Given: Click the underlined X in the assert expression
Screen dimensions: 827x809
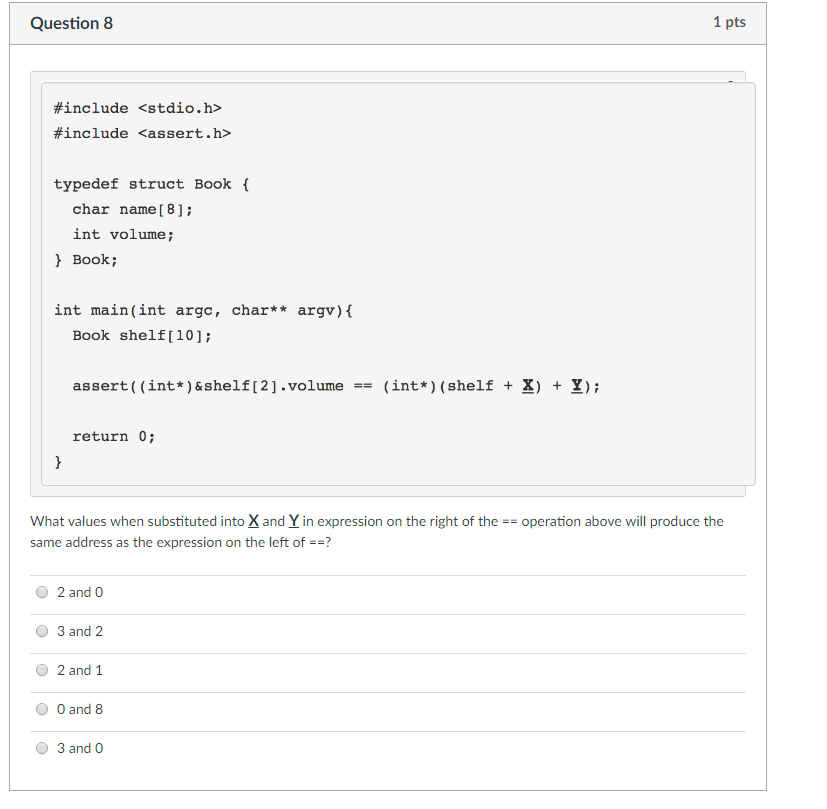Looking at the screenshot, I should point(526,385).
